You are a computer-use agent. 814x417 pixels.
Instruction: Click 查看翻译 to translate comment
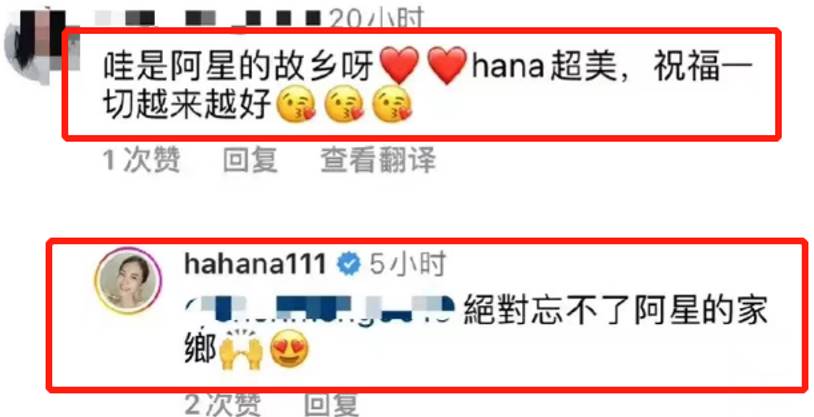pos(378,160)
